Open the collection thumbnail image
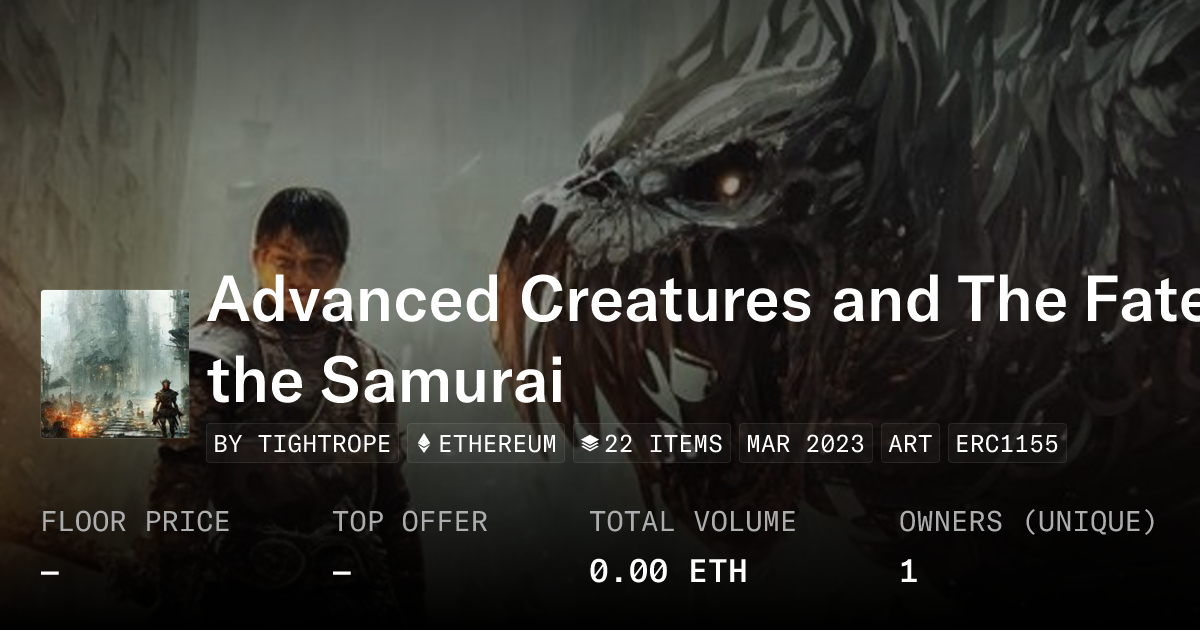 [x=115, y=364]
